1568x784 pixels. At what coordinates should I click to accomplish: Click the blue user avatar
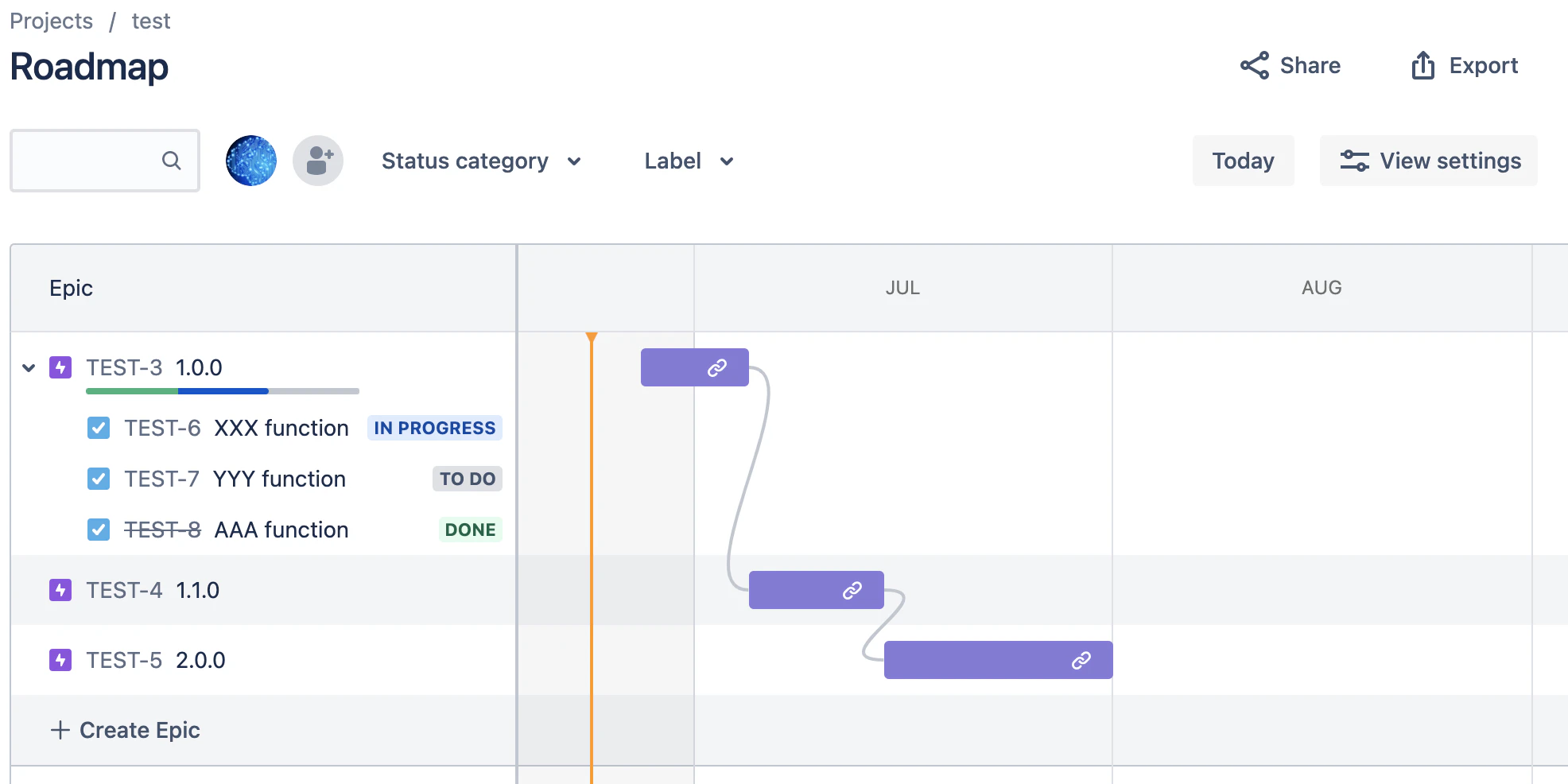(x=251, y=161)
